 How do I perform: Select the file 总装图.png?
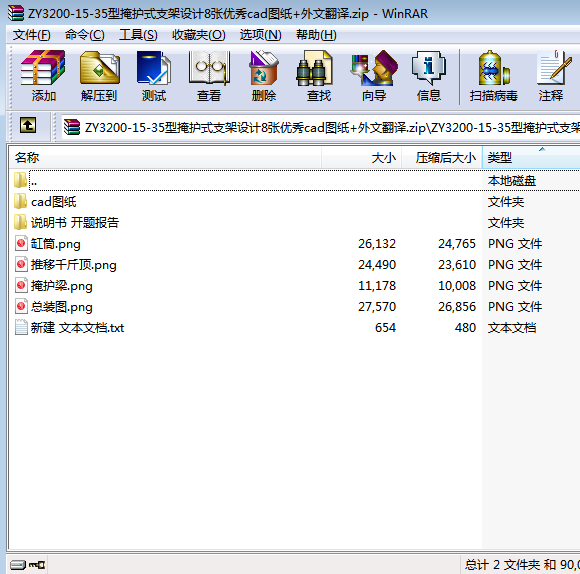[61, 307]
